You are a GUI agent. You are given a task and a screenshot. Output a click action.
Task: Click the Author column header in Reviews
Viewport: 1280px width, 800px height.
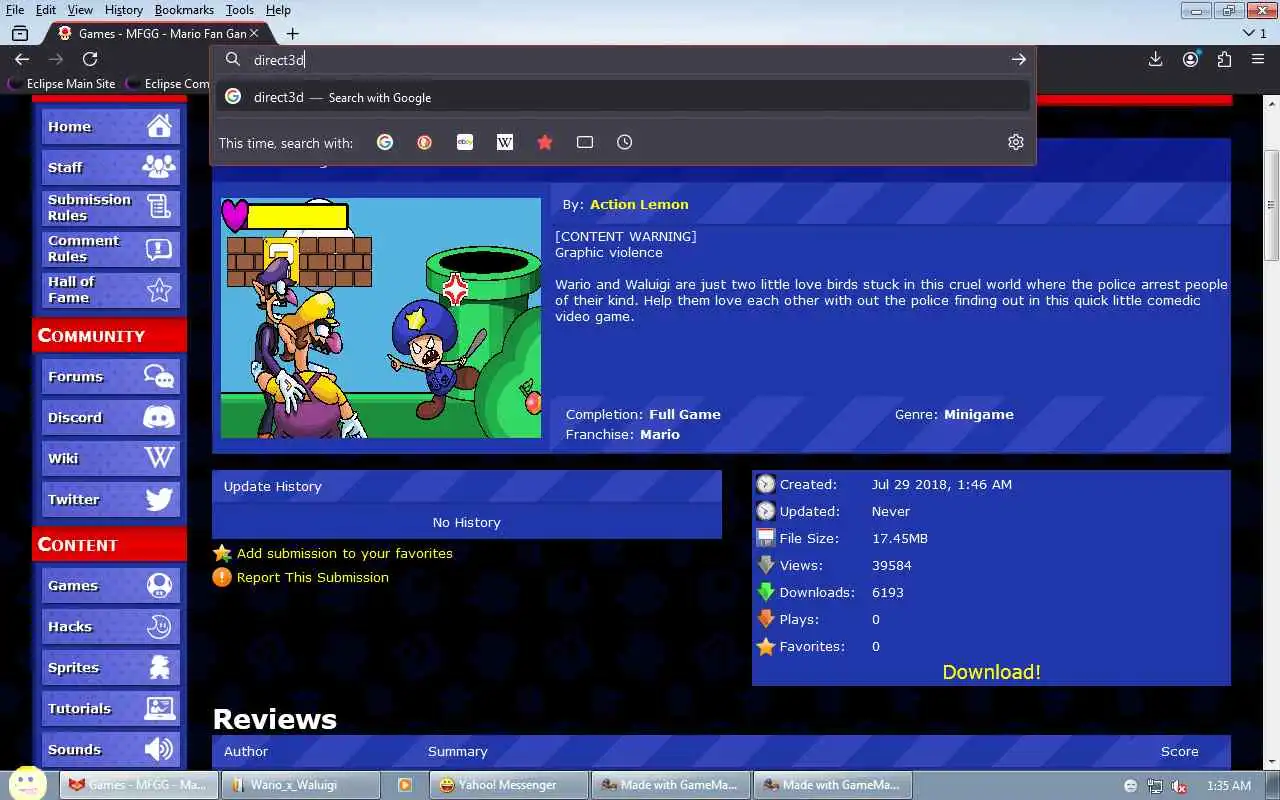click(x=246, y=751)
